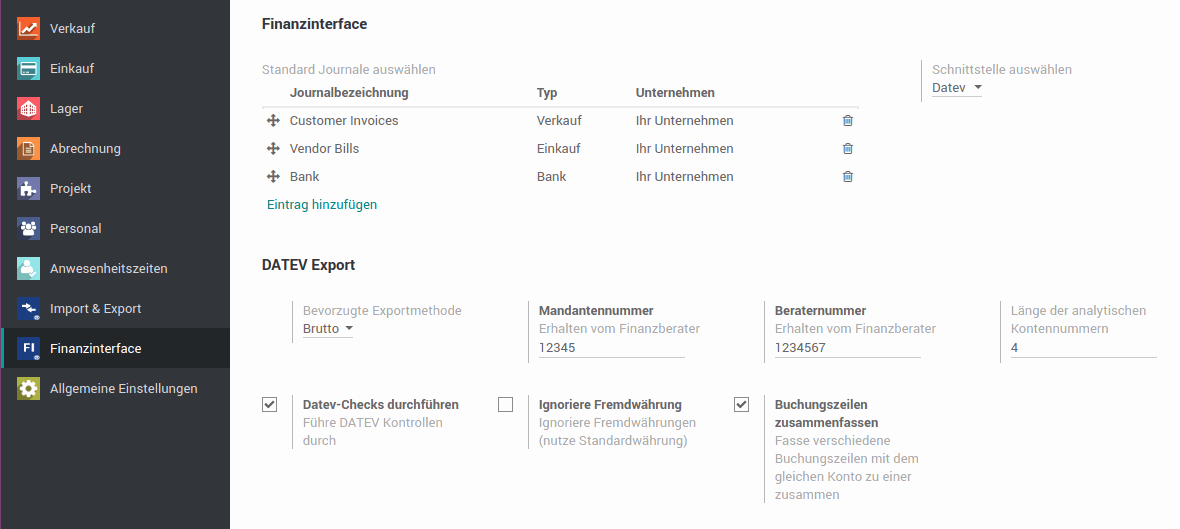Expand the Bevorzugte Exportmethode Brutto dropdown

[x=327, y=329]
